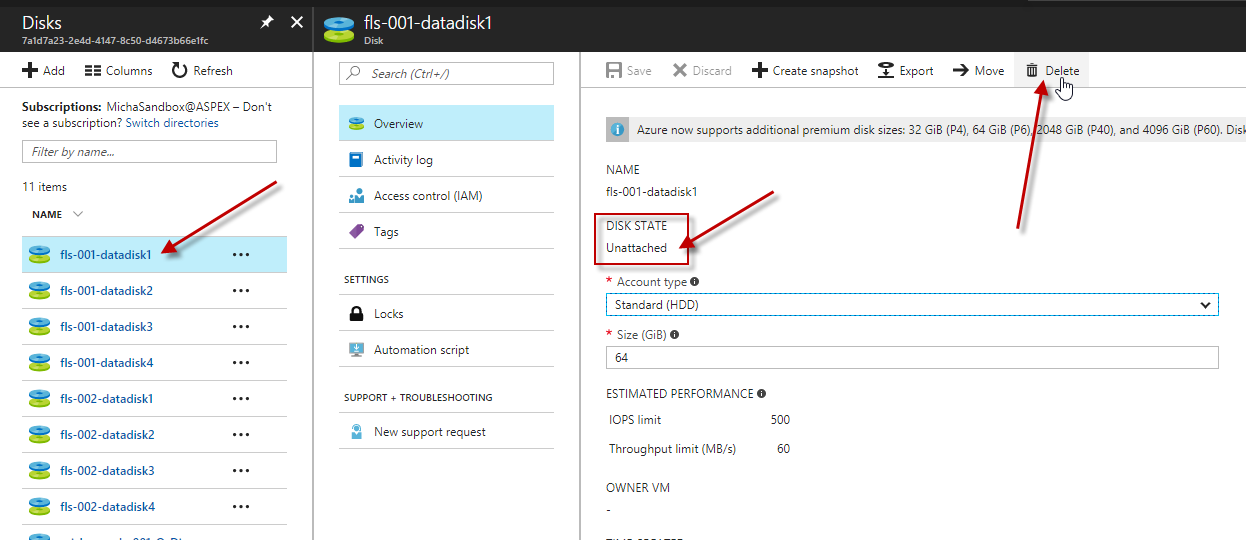Viewport: 1246px width, 540px height.
Task: Close the Disks blade
Action: tap(296, 22)
